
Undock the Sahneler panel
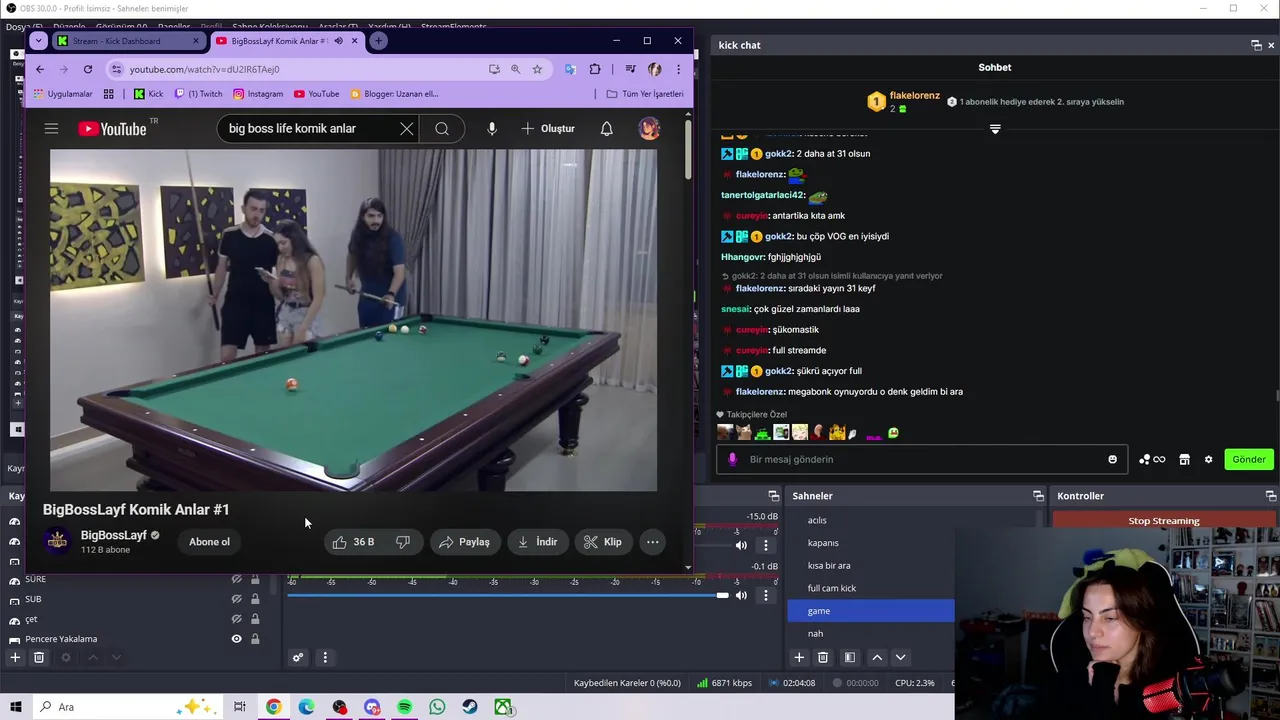(1038, 496)
